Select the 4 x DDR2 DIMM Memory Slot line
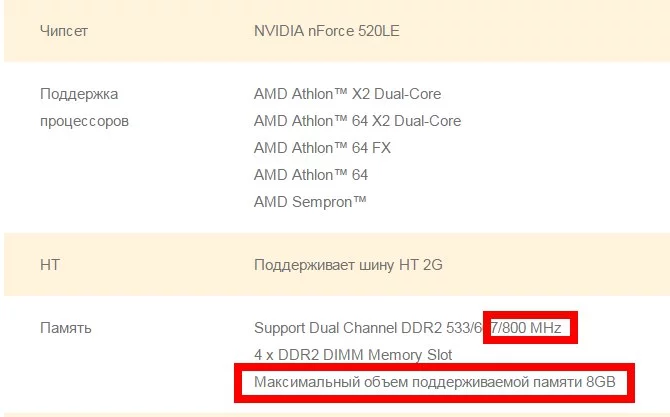This screenshot has width=670, height=417. pyautogui.click(x=353, y=354)
